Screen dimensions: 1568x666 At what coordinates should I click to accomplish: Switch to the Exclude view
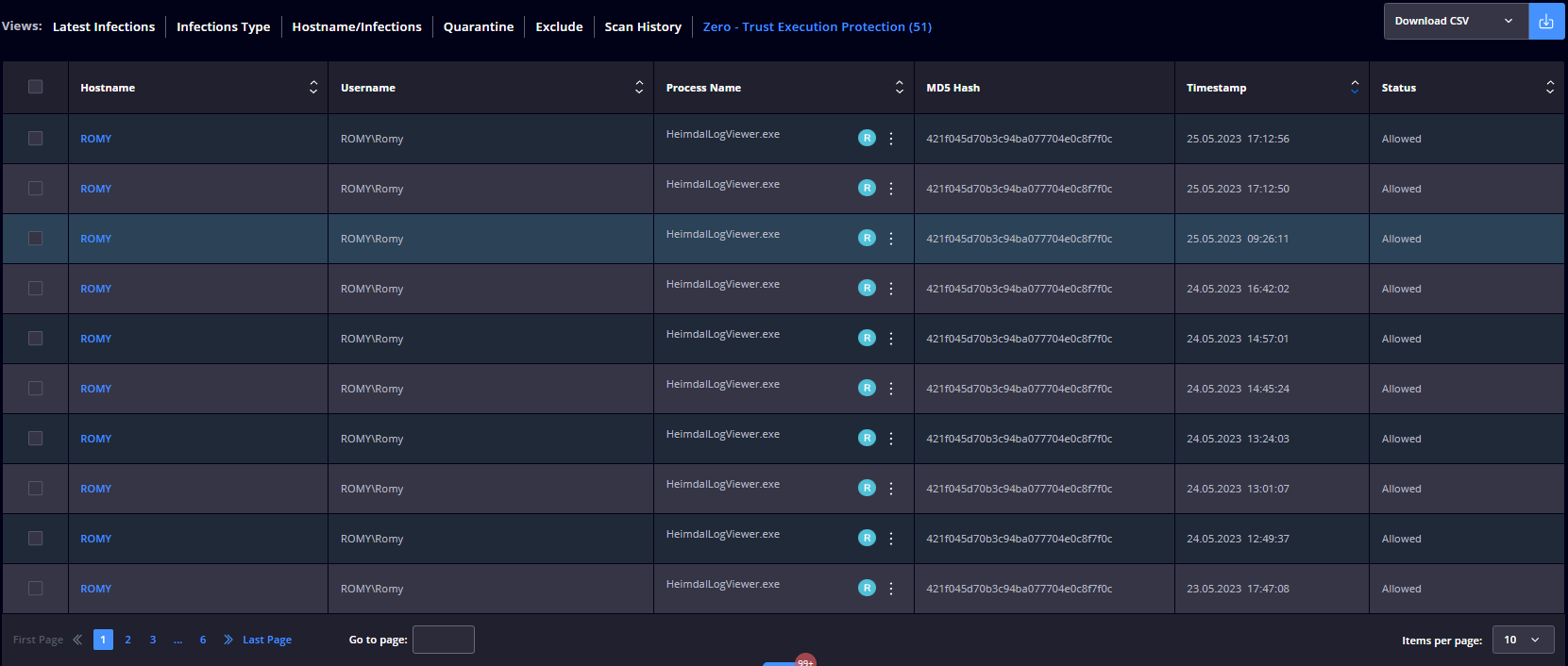(559, 26)
